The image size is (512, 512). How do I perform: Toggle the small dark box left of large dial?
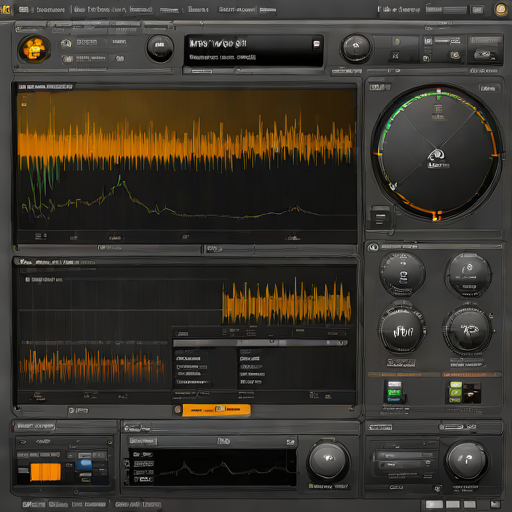(x=380, y=216)
